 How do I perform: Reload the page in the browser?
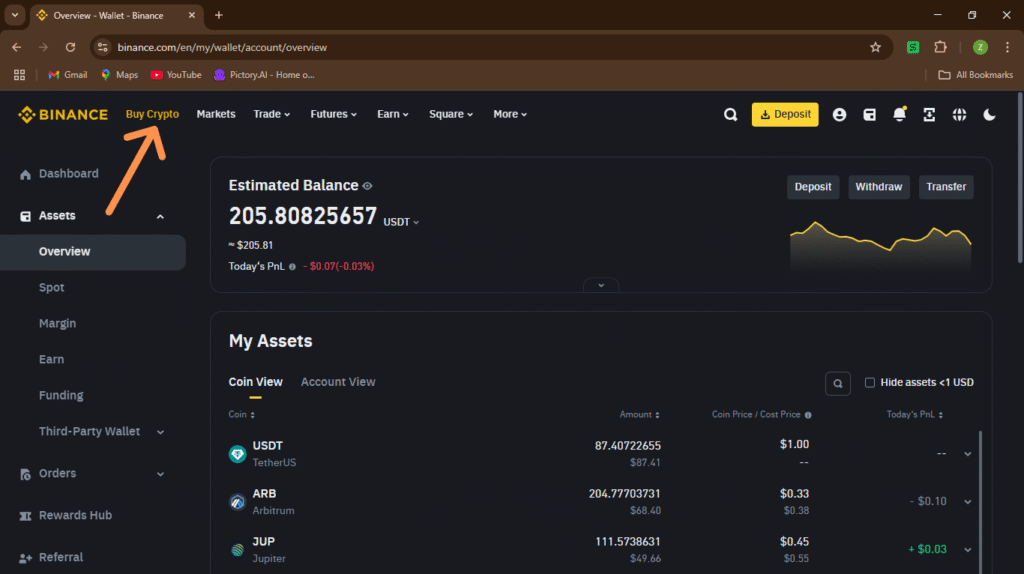(x=71, y=47)
